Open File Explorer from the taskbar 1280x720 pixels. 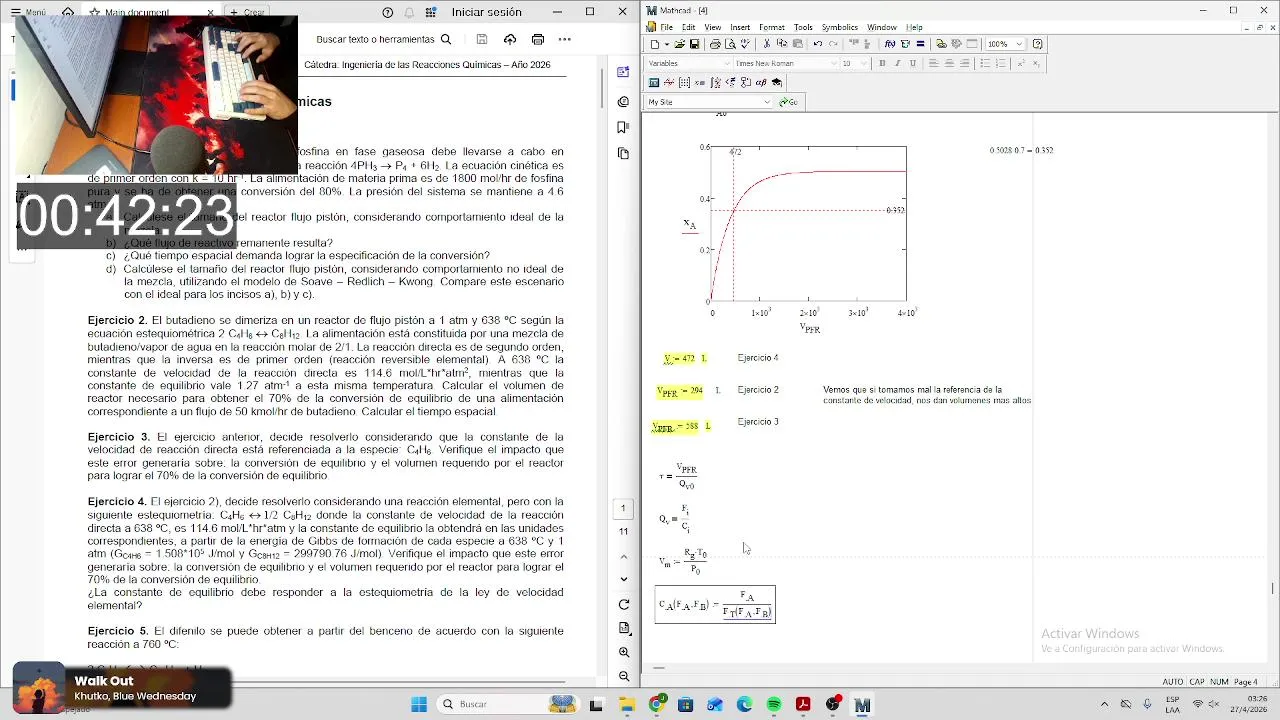click(x=627, y=704)
